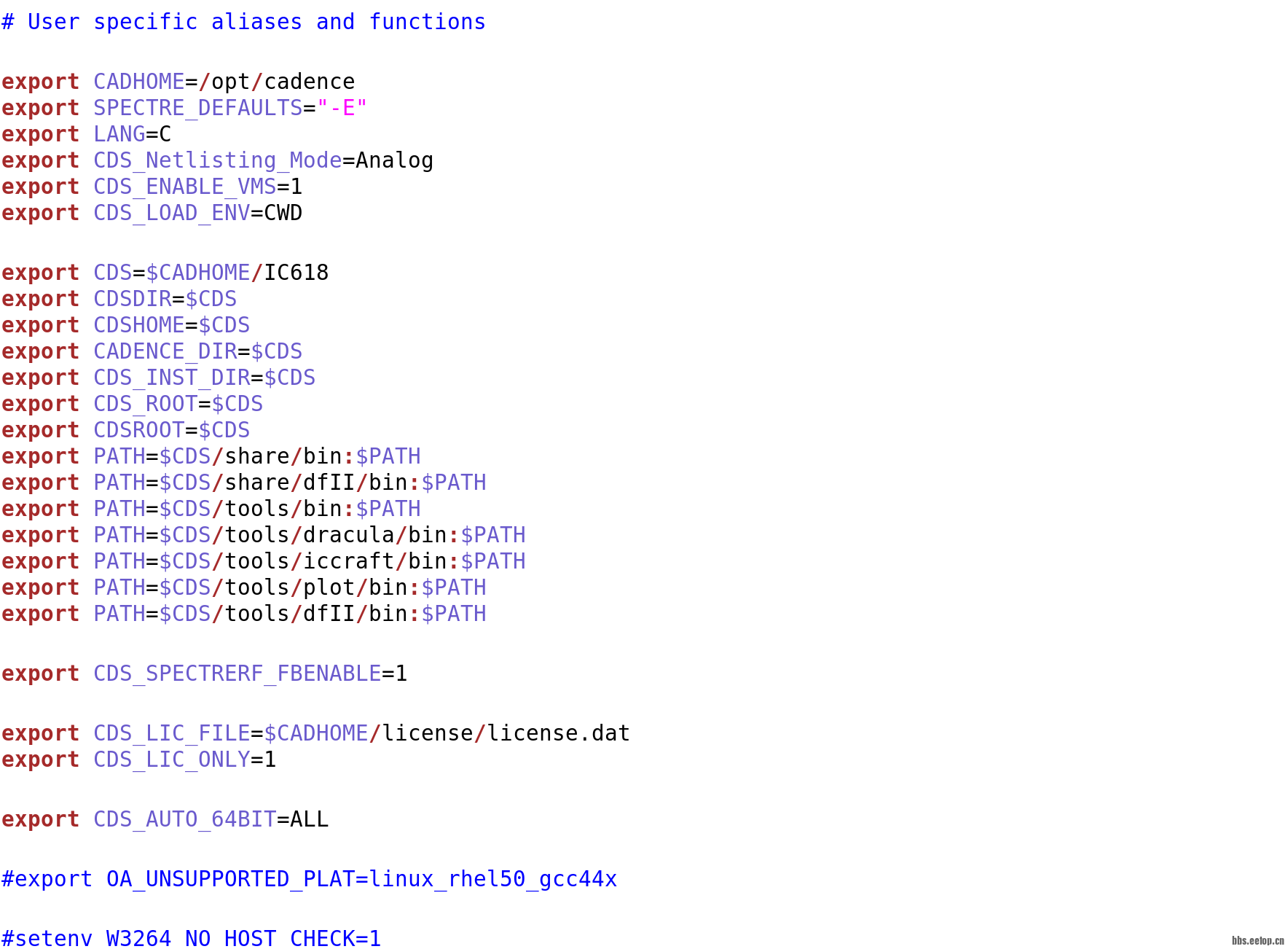Screen dimensions: 1288x949
Task: Click on CDS_Netlisting_Mode variable name
Action: point(217,160)
